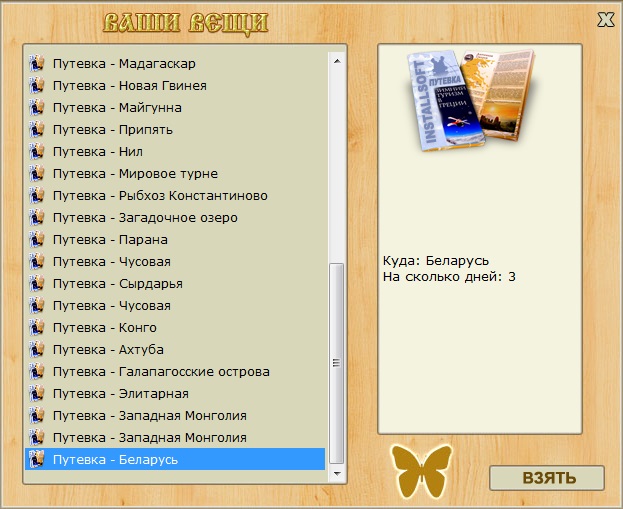Select Путевка - Парана entry
Viewport: 623px width, 509px height.
pos(175,240)
